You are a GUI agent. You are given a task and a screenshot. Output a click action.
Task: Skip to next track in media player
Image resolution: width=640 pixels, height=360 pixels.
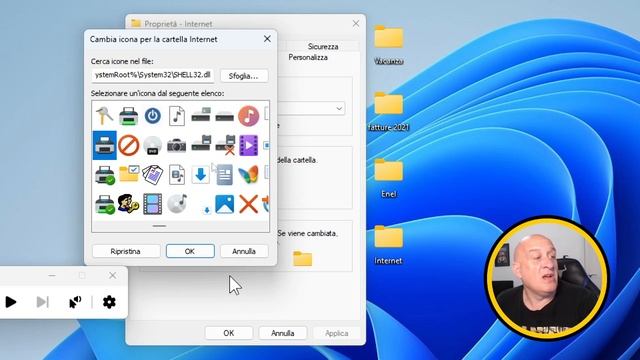coord(42,302)
